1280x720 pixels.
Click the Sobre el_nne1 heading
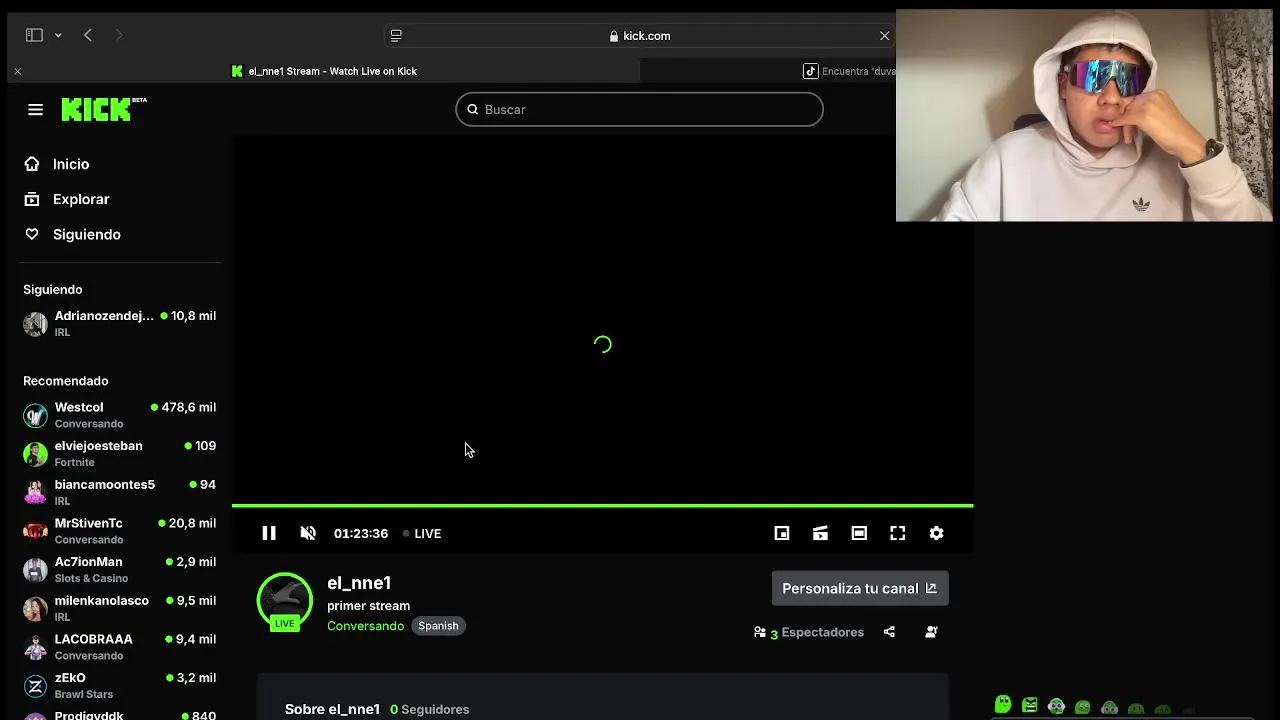(332, 709)
